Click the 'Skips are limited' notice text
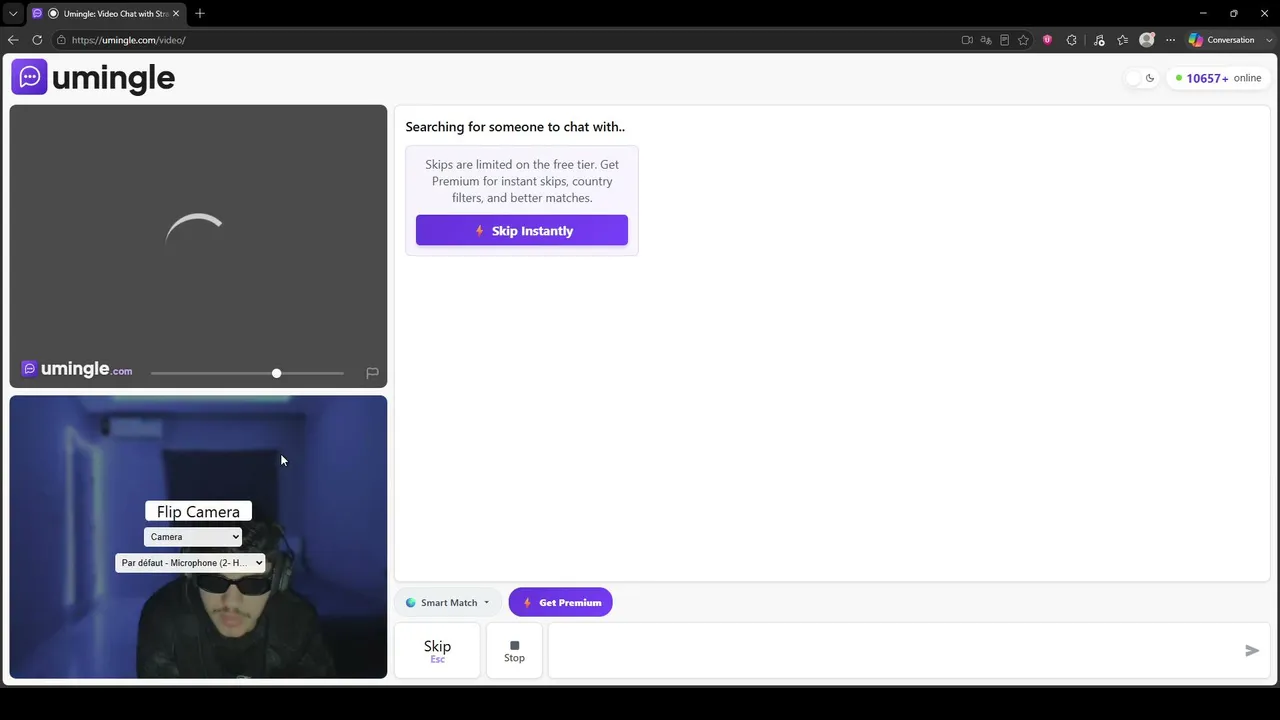The image size is (1280, 720). tap(522, 181)
